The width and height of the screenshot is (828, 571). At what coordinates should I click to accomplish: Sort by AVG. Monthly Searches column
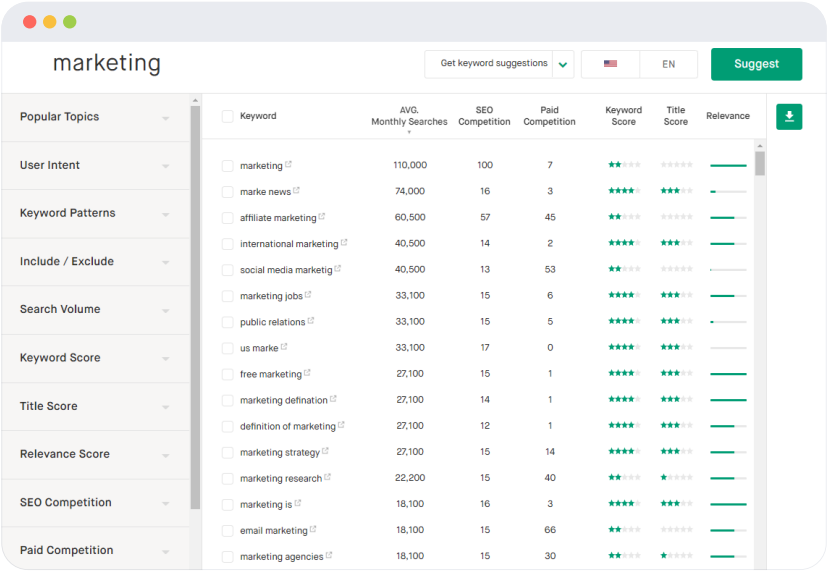(409, 117)
